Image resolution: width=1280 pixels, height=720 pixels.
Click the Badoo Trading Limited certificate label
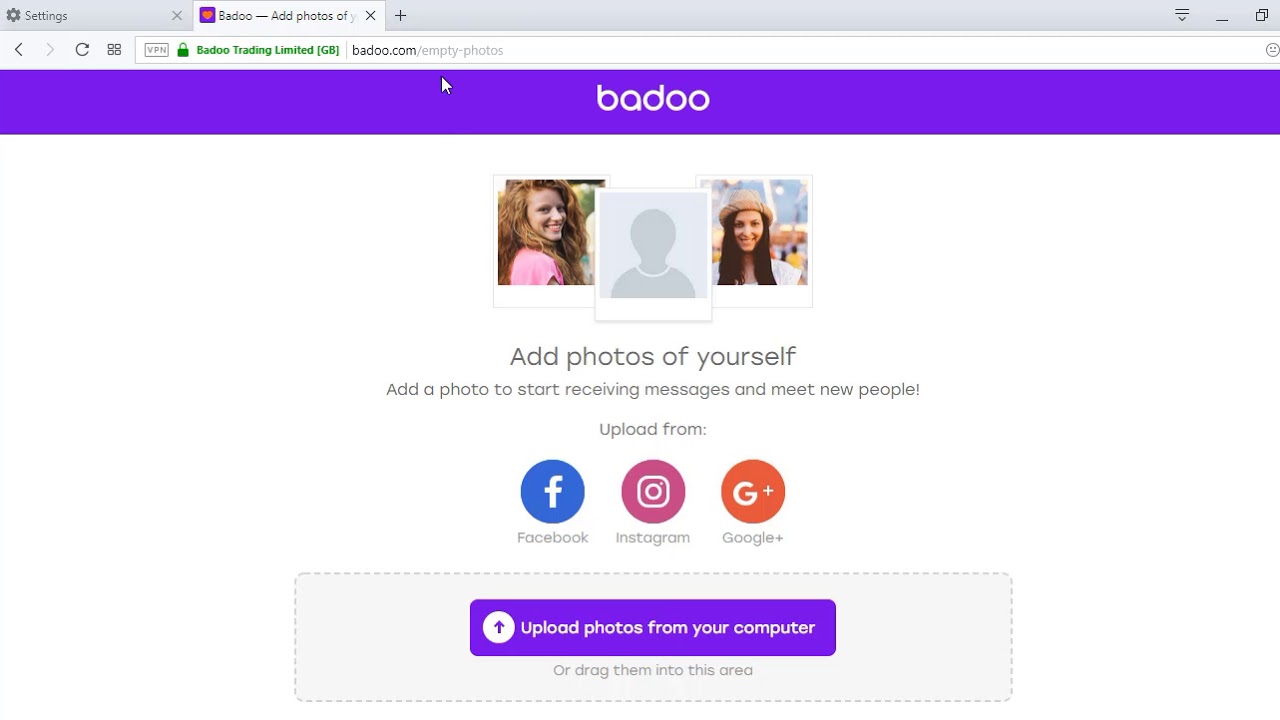[x=267, y=50]
